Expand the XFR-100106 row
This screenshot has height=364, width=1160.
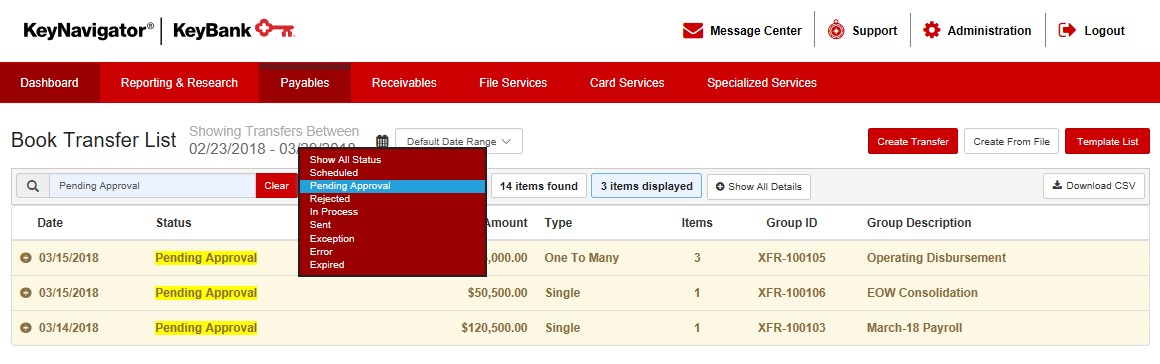[x=26, y=293]
